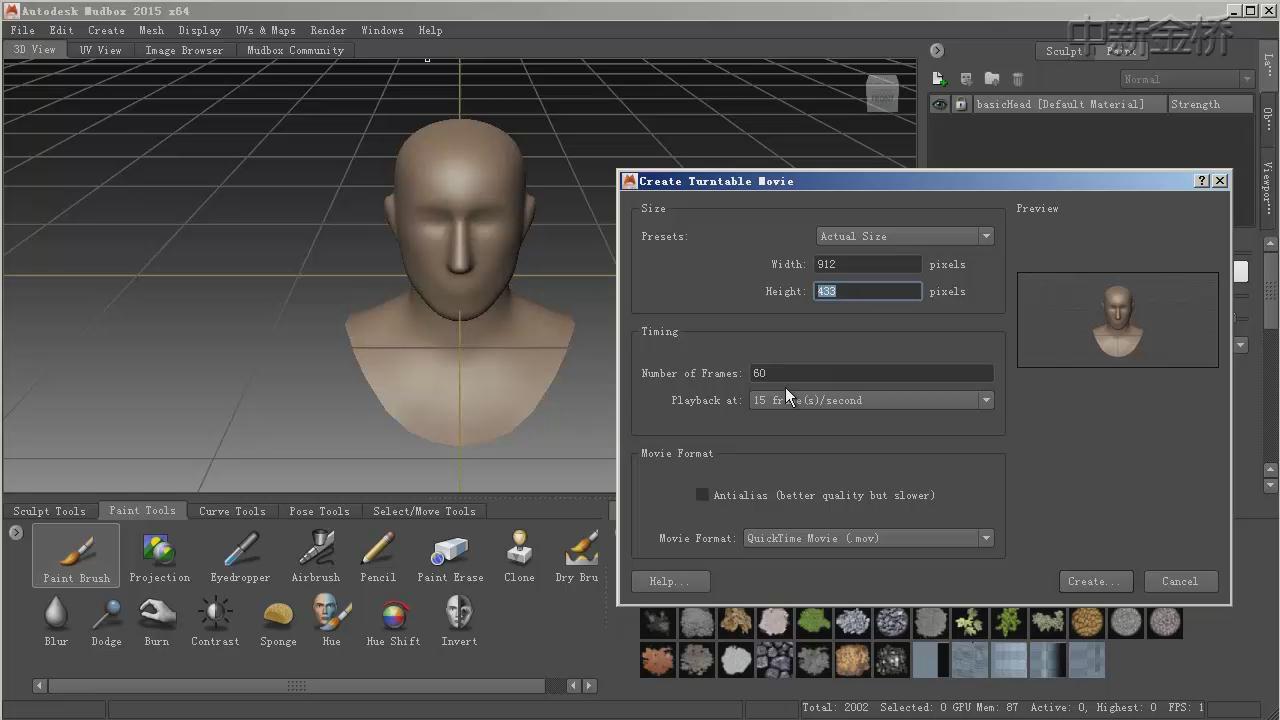The width and height of the screenshot is (1280, 720).
Task: Activate the Paint Erase tool
Action: tap(450, 556)
